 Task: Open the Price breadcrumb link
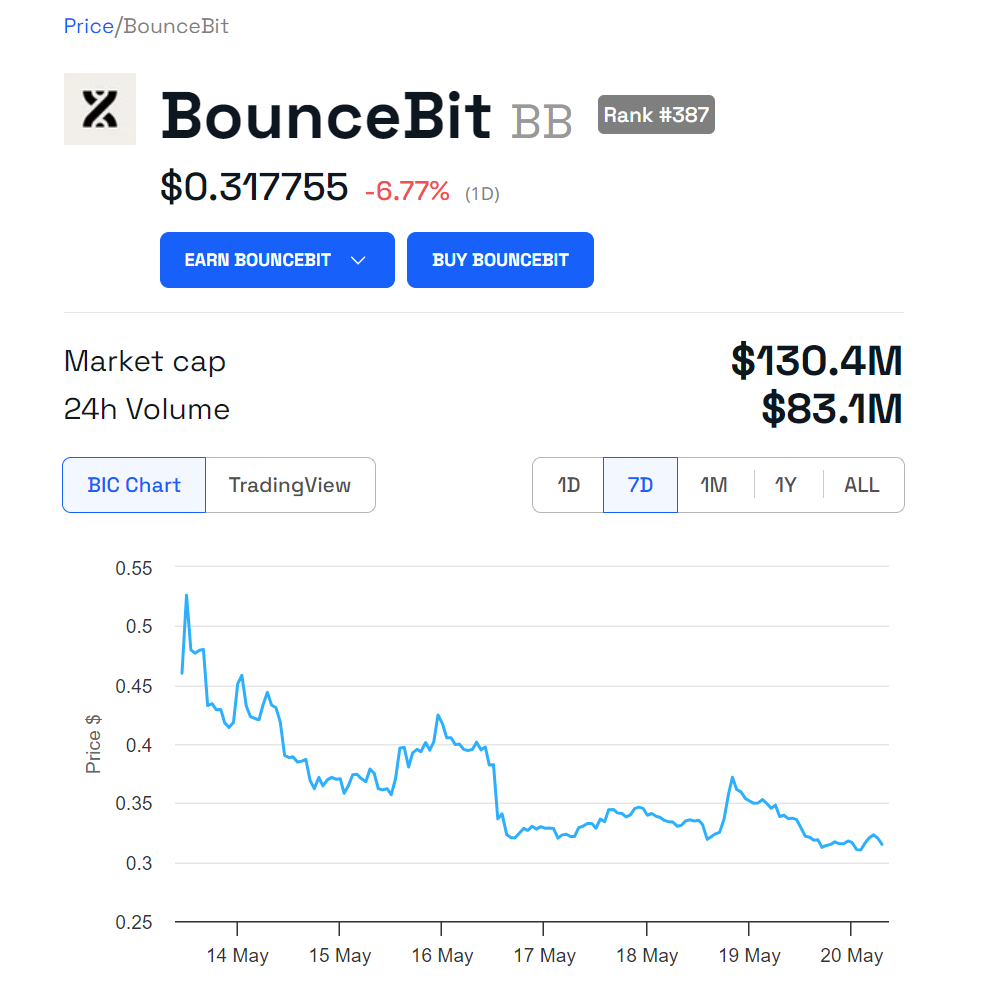tap(88, 26)
